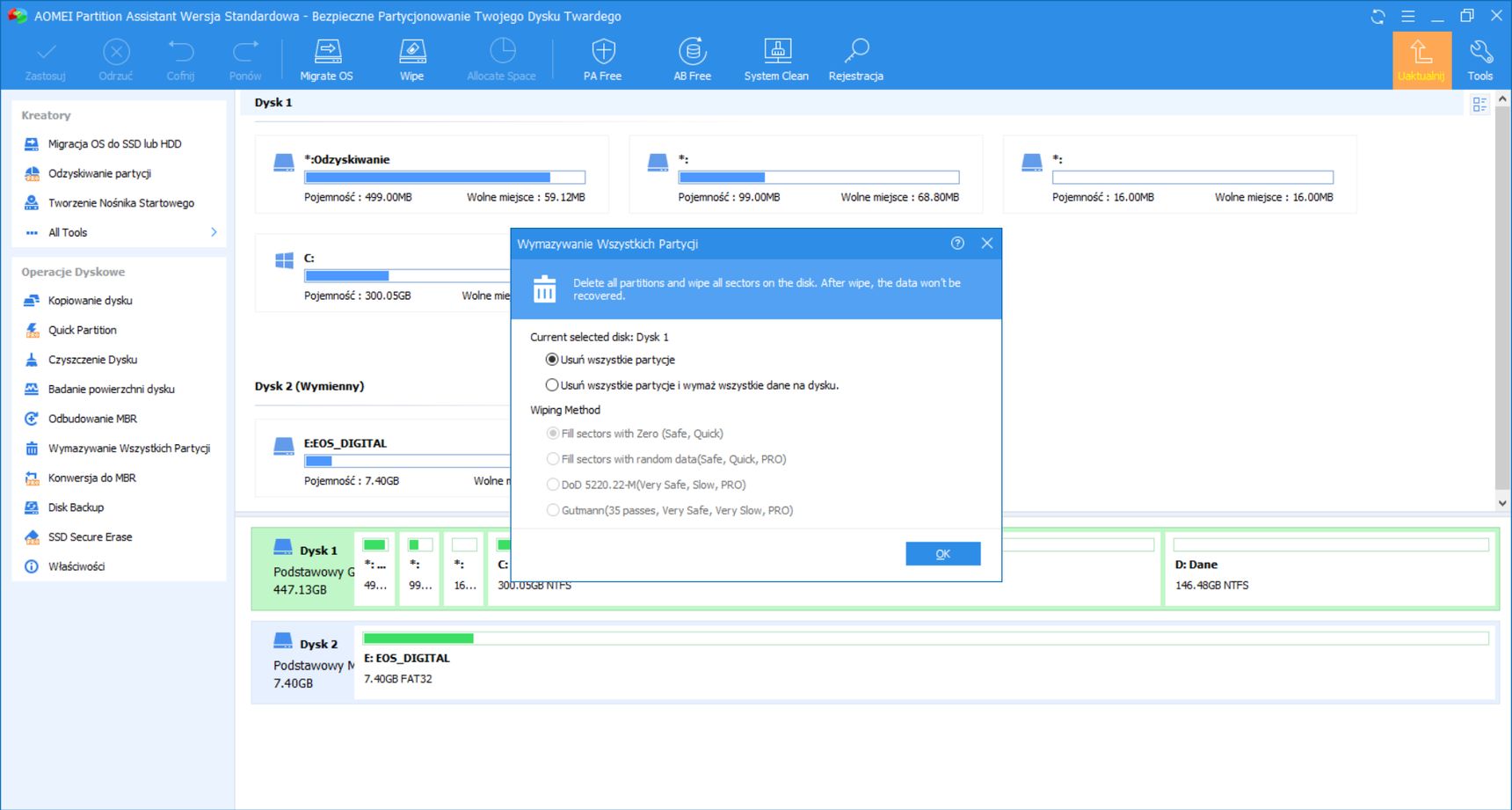
Task: Click scrollbar down arrow of disk list
Action: [x=1502, y=503]
